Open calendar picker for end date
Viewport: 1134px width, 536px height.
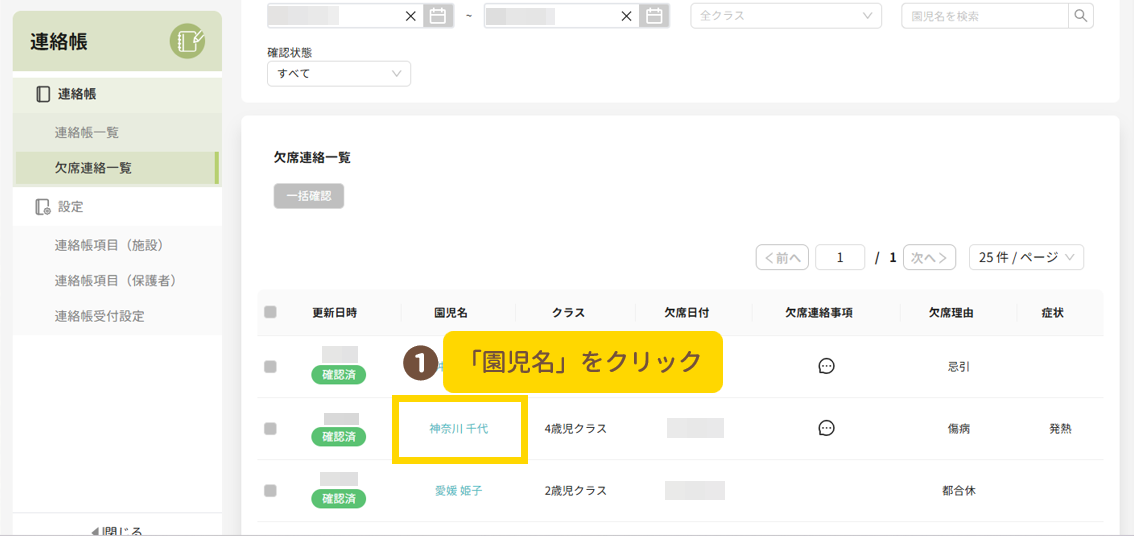click(x=654, y=16)
